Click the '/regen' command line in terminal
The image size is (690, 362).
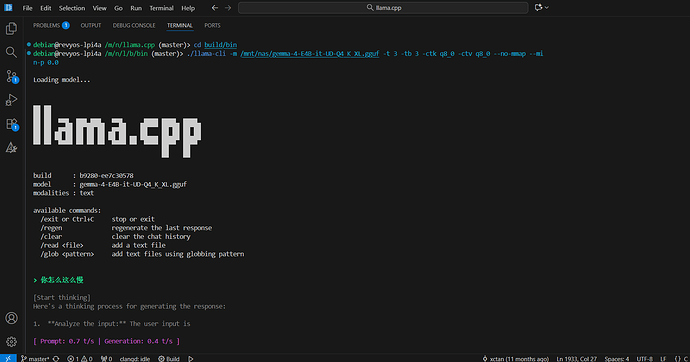click(x=126, y=228)
